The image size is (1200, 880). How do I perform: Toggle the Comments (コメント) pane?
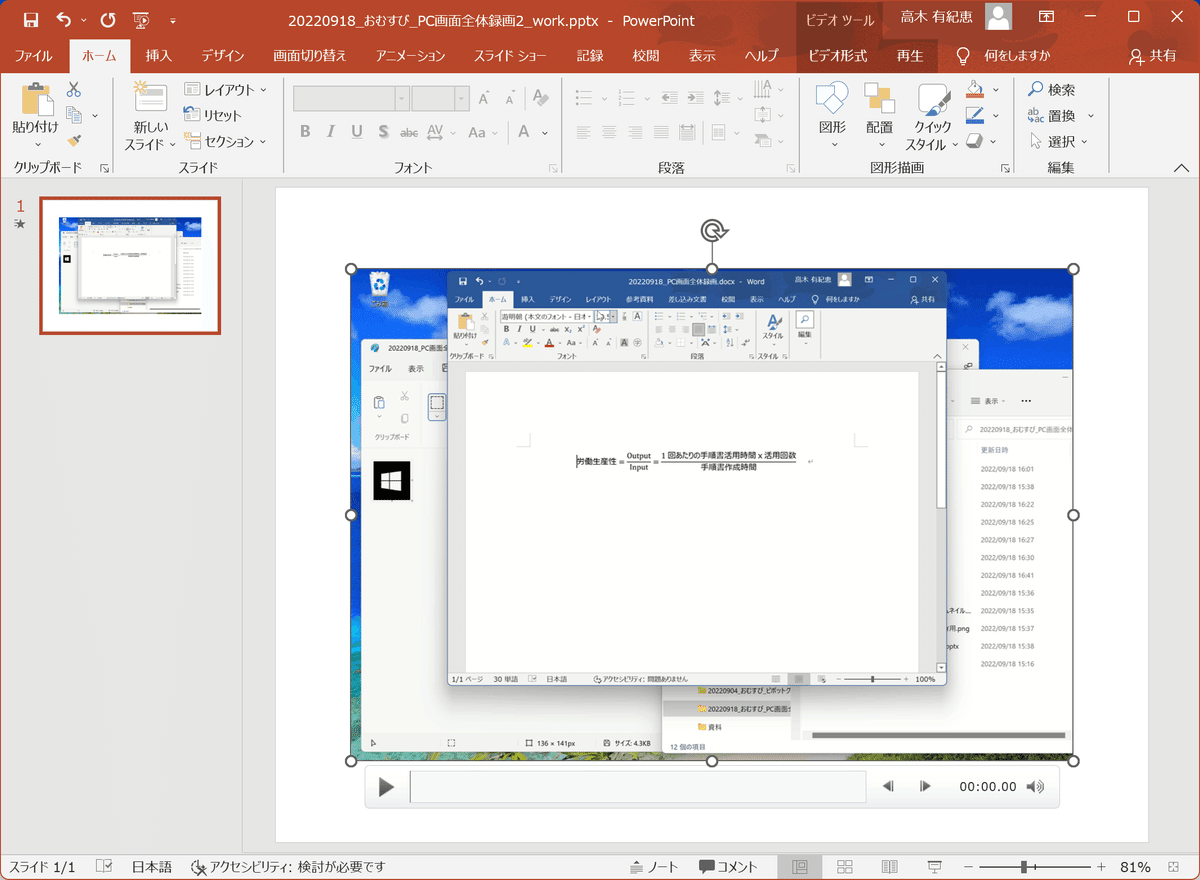pos(728,867)
